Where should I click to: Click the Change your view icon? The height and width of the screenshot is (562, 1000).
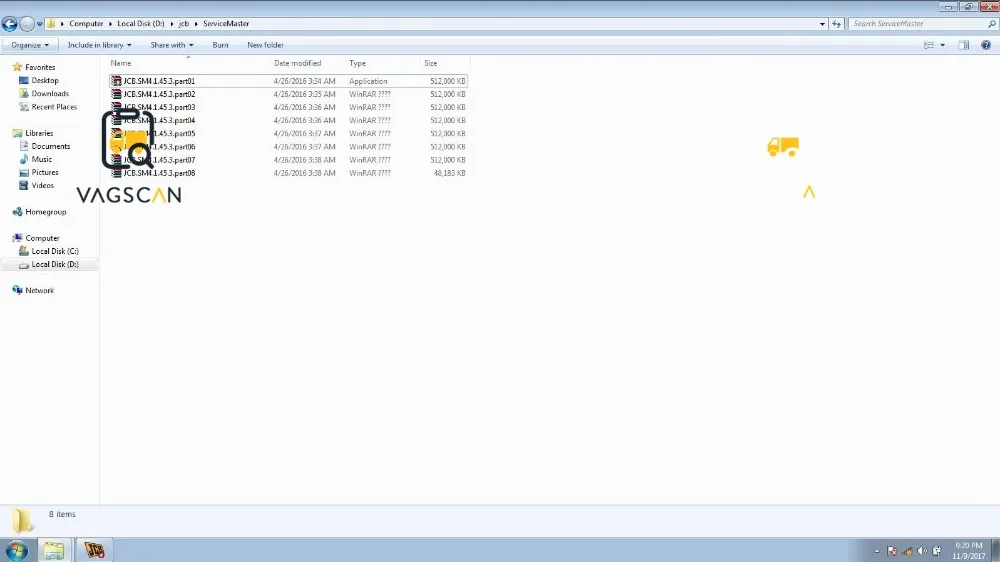coord(929,45)
